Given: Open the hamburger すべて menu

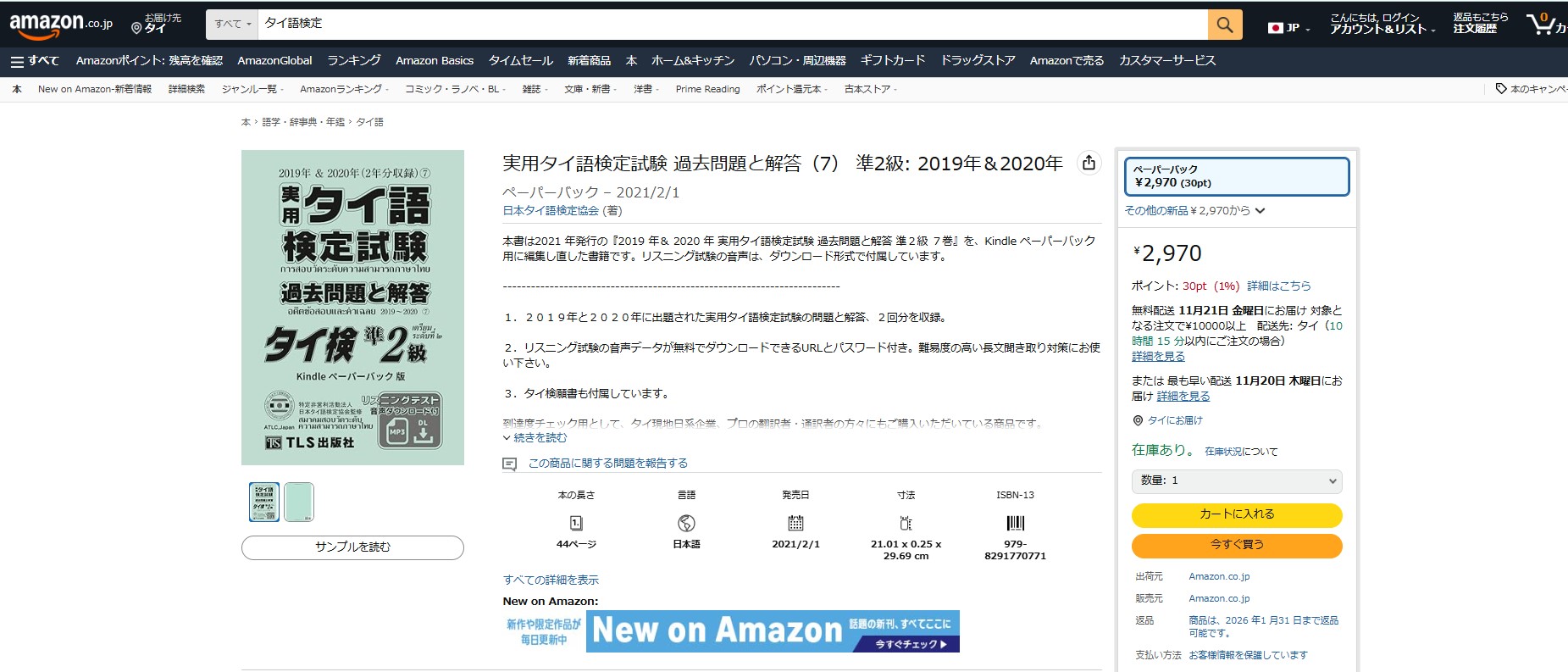Looking at the screenshot, I should [x=35, y=61].
